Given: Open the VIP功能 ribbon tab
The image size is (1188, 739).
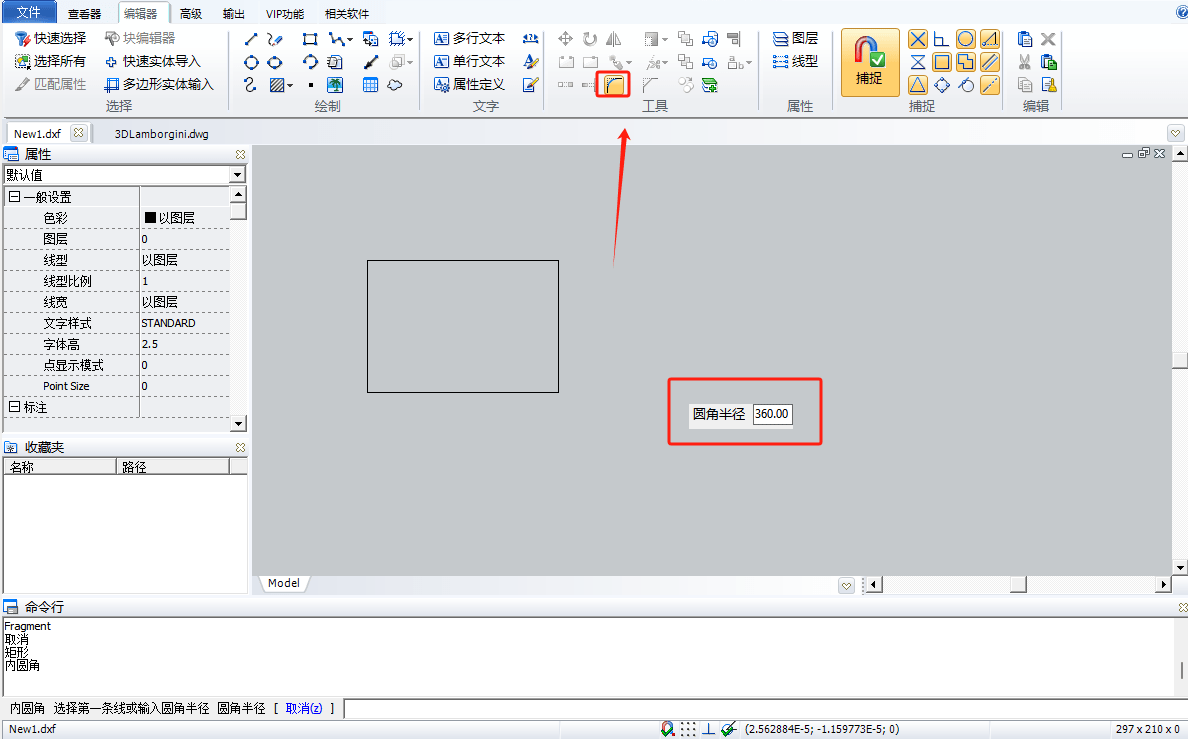Looking at the screenshot, I should click(285, 14).
